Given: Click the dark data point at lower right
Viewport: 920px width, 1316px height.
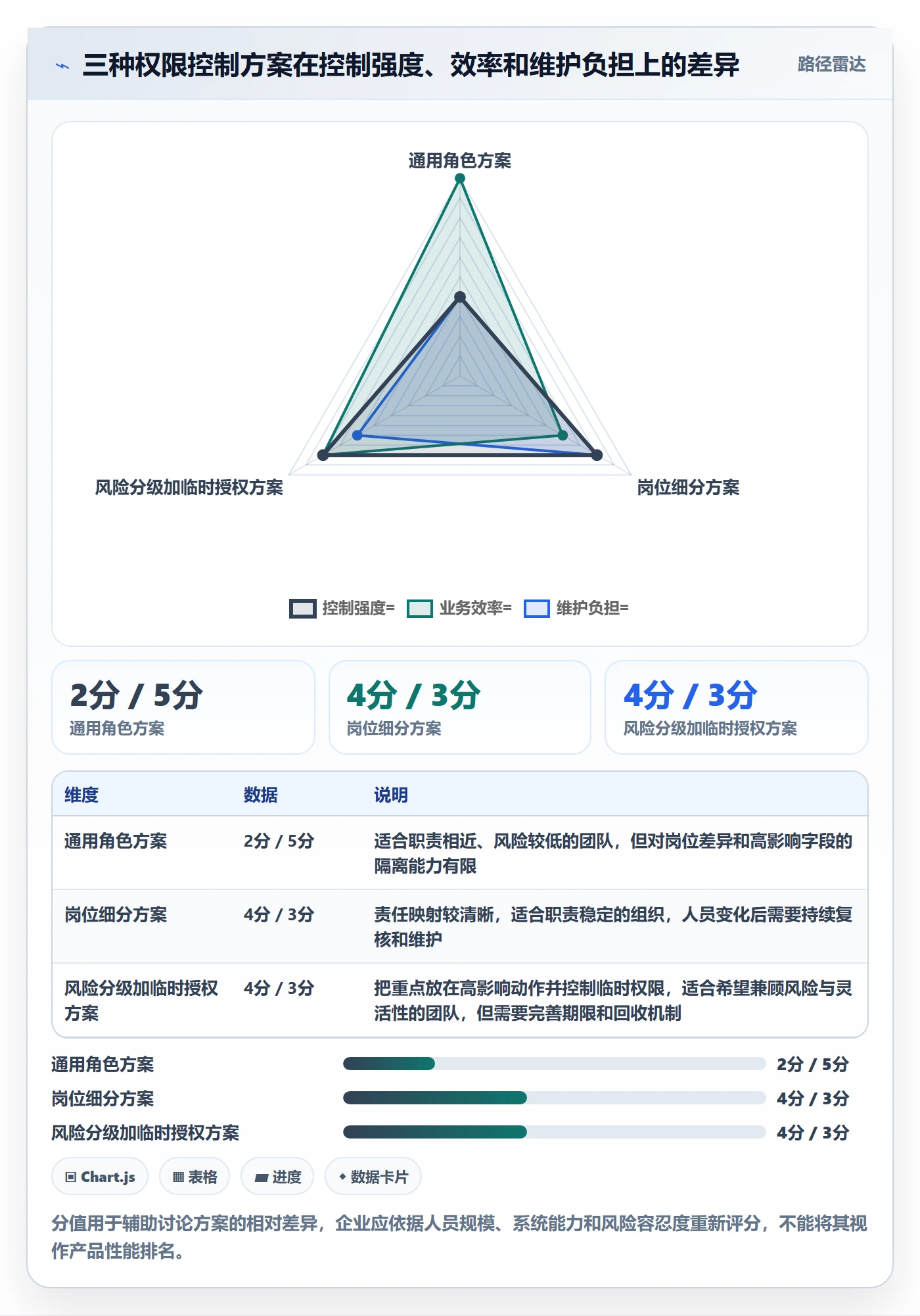Looking at the screenshot, I should (597, 455).
